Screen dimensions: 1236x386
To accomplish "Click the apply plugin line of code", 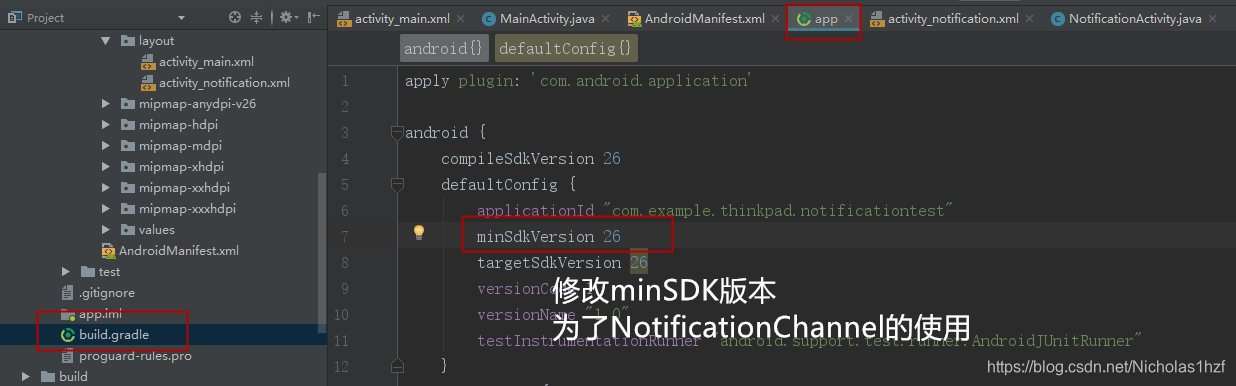I will coord(578,80).
